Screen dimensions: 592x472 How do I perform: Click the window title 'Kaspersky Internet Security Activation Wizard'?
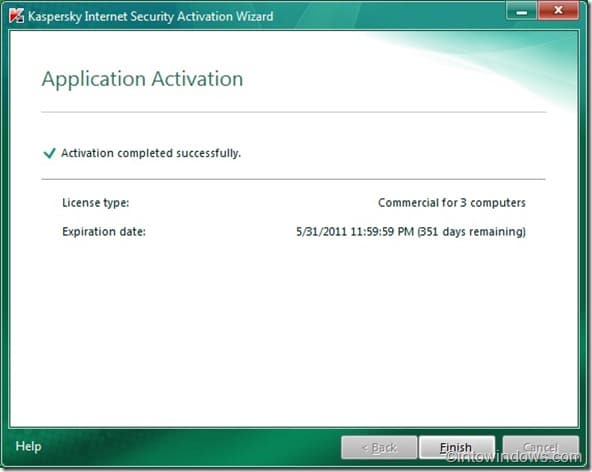(150, 17)
